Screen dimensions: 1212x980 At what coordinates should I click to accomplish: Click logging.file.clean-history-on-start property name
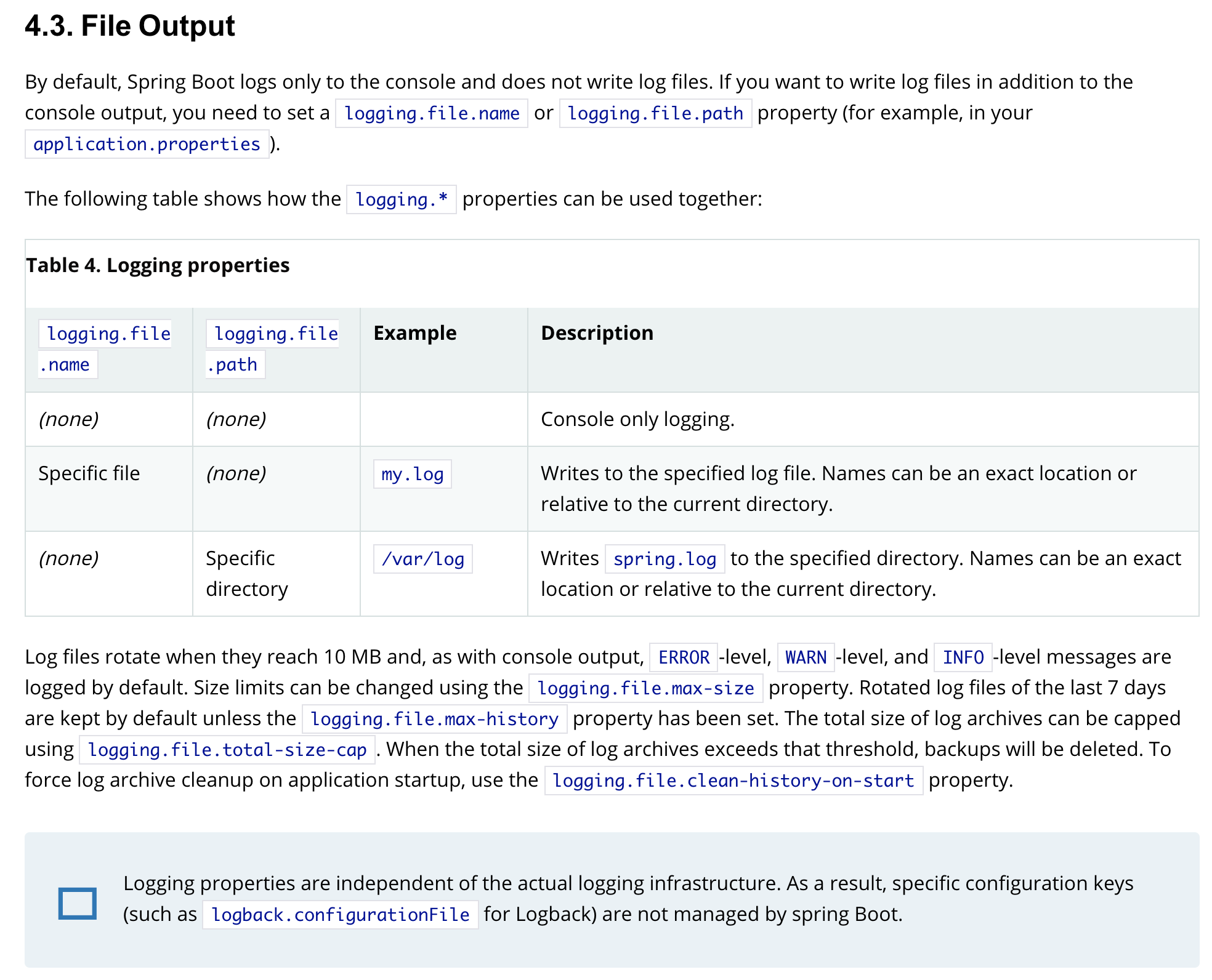pyautogui.click(x=733, y=781)
